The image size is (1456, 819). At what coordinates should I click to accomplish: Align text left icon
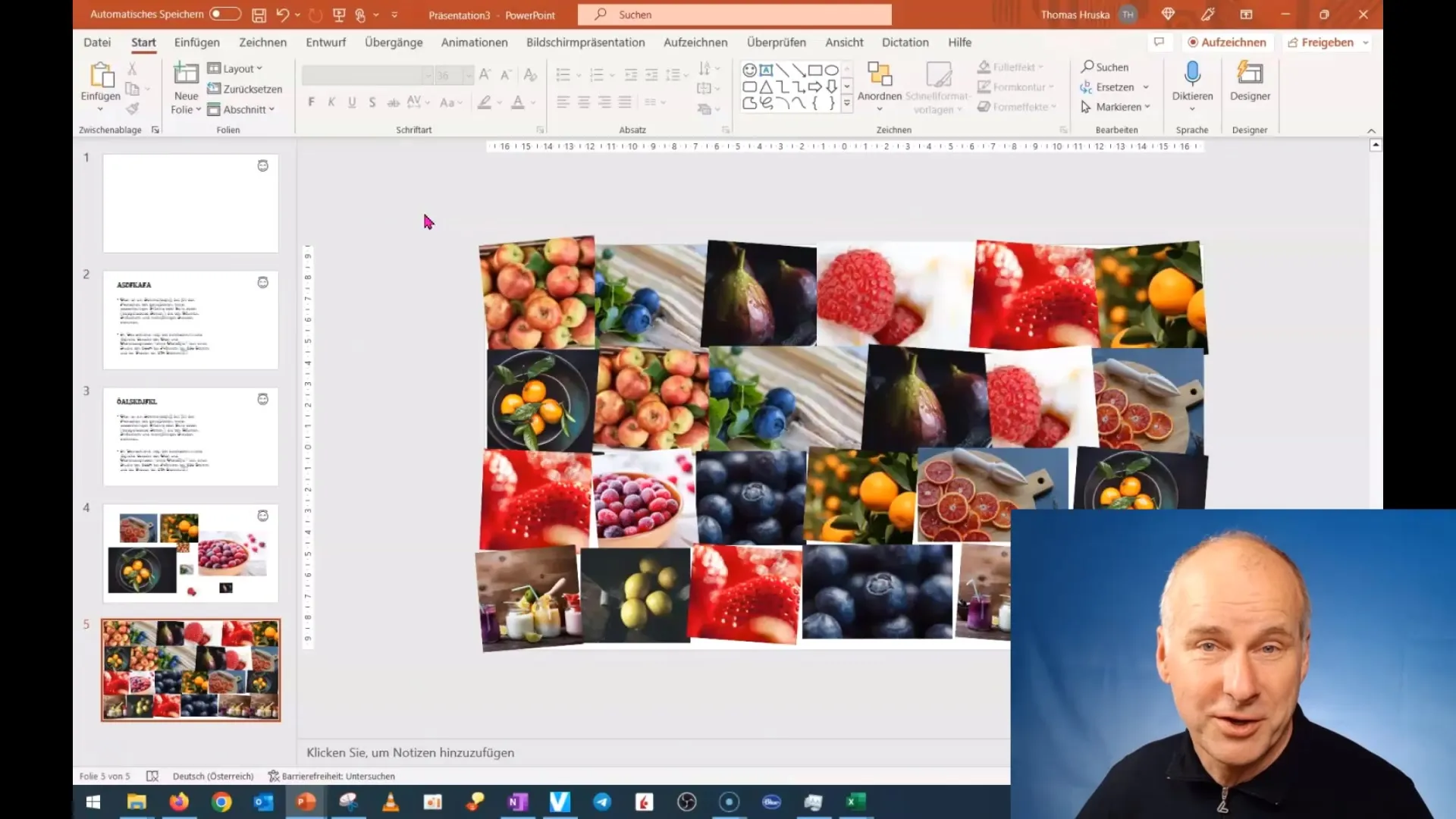pyautogui.click(x=563, y=102)
